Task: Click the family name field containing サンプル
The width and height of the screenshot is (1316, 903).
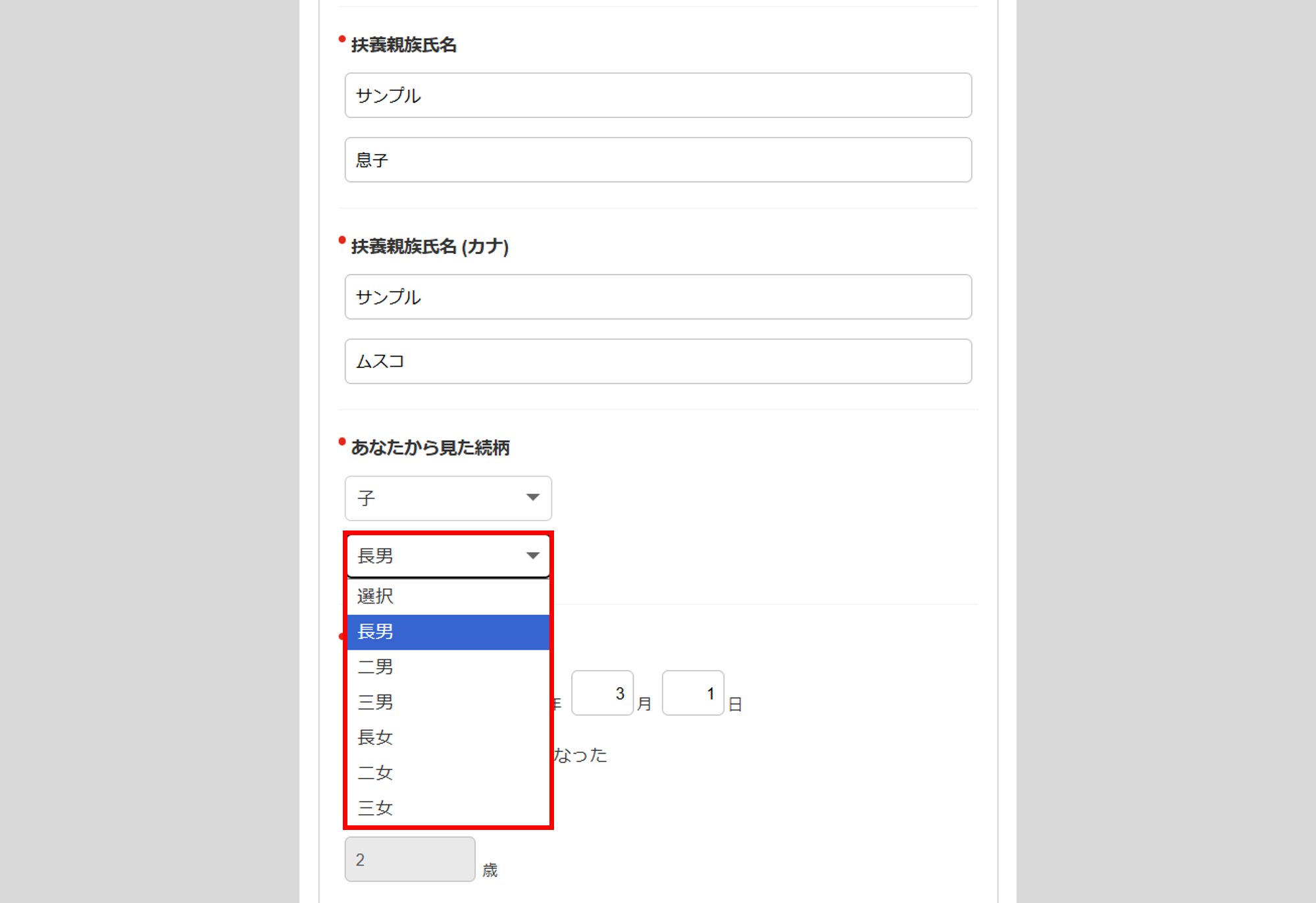Action: click(658, 95)
